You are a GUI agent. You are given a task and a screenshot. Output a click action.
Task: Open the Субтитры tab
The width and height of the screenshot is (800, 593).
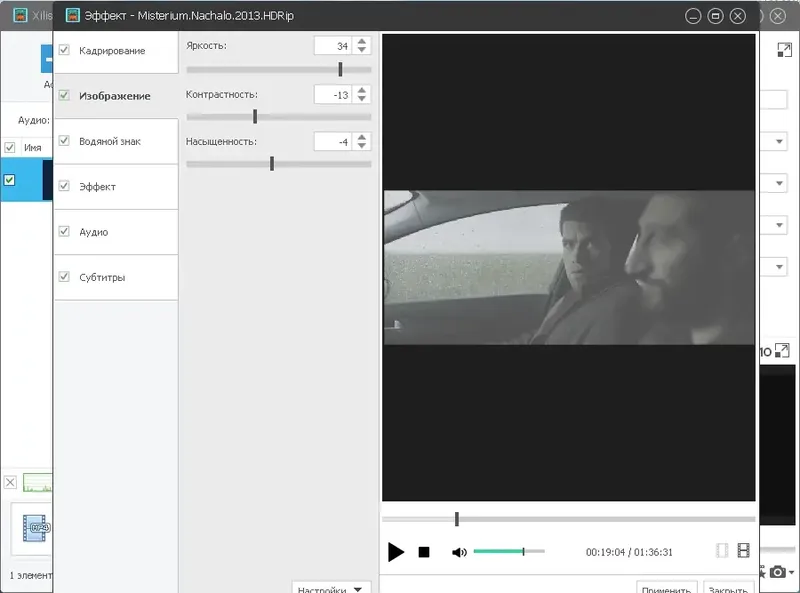point(116,277)
